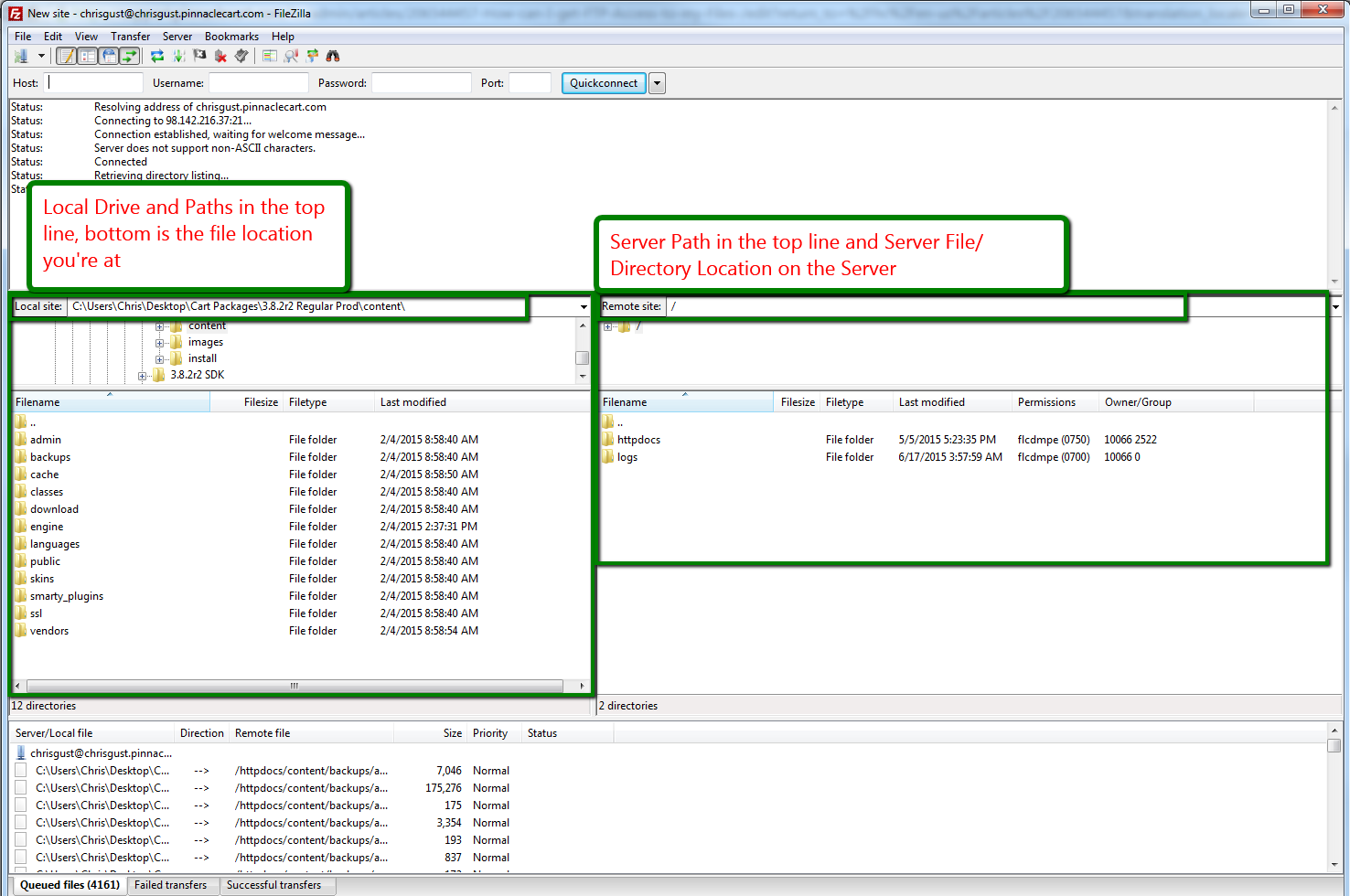Click the Username input field
This screenshot has height=896, width=1350.
[x=259, y=83]
